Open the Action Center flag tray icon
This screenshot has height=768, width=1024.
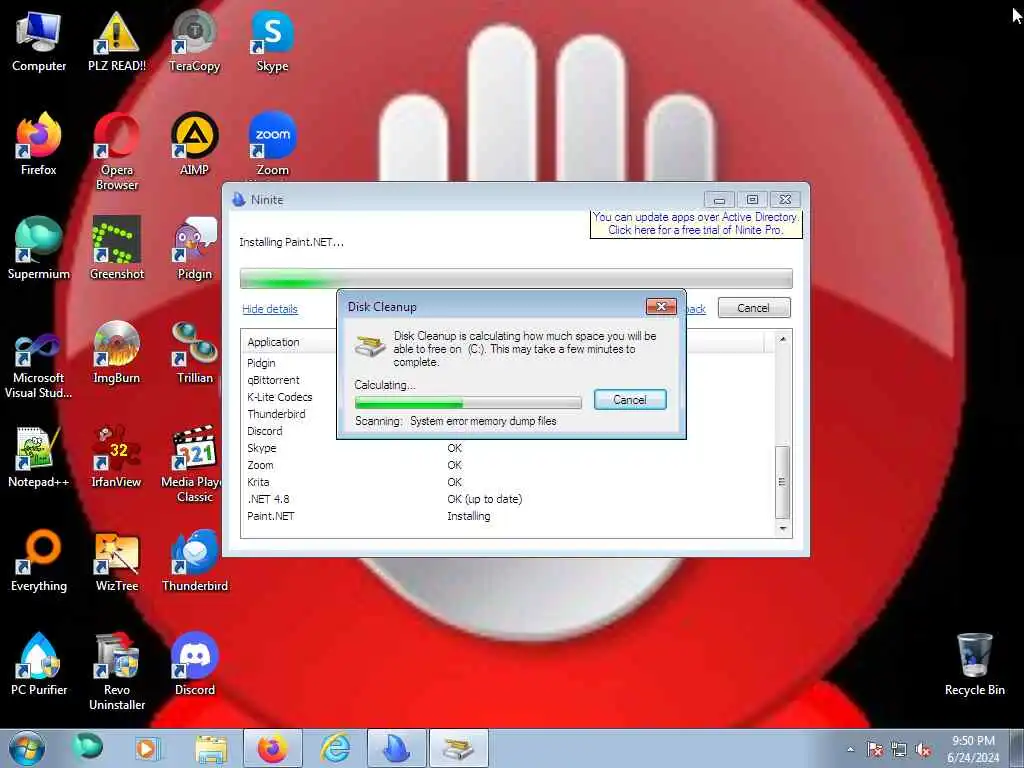[874, 749]
